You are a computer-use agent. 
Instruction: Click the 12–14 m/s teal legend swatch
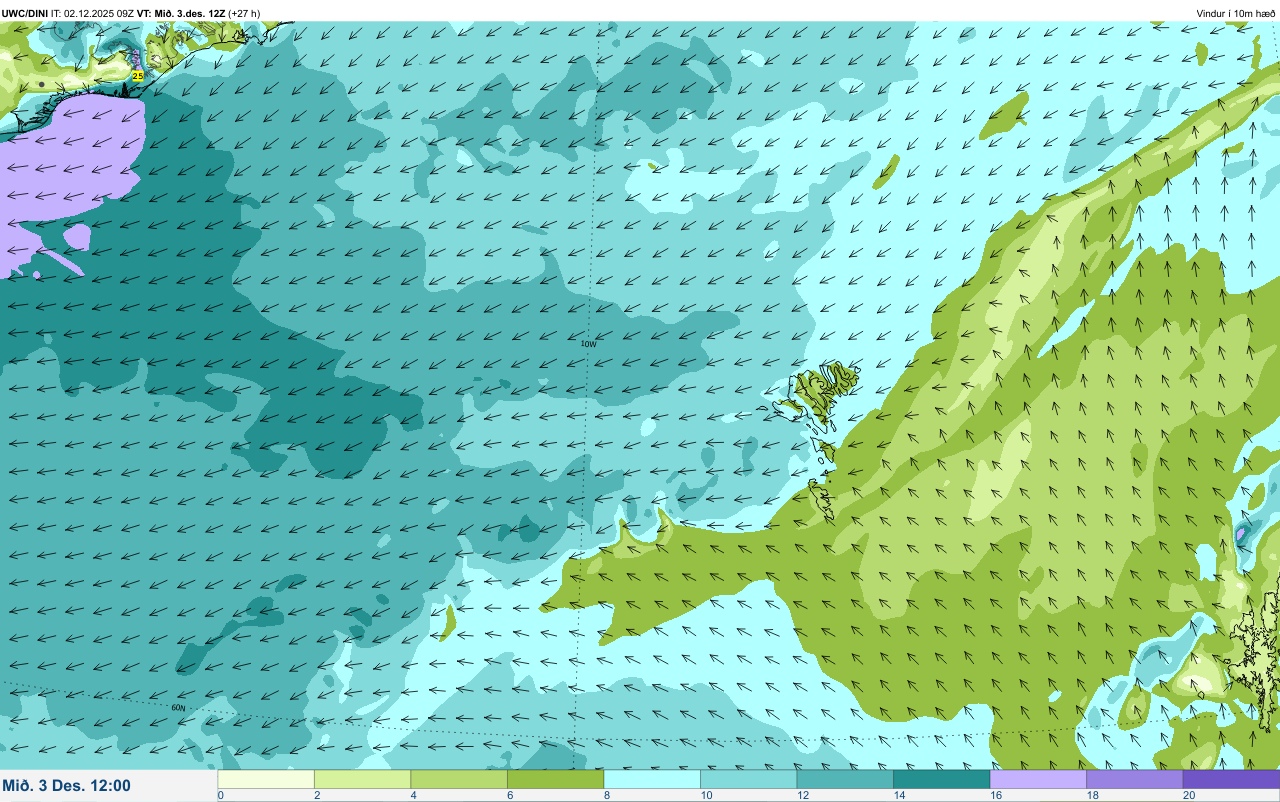click(x=845, y=779)
